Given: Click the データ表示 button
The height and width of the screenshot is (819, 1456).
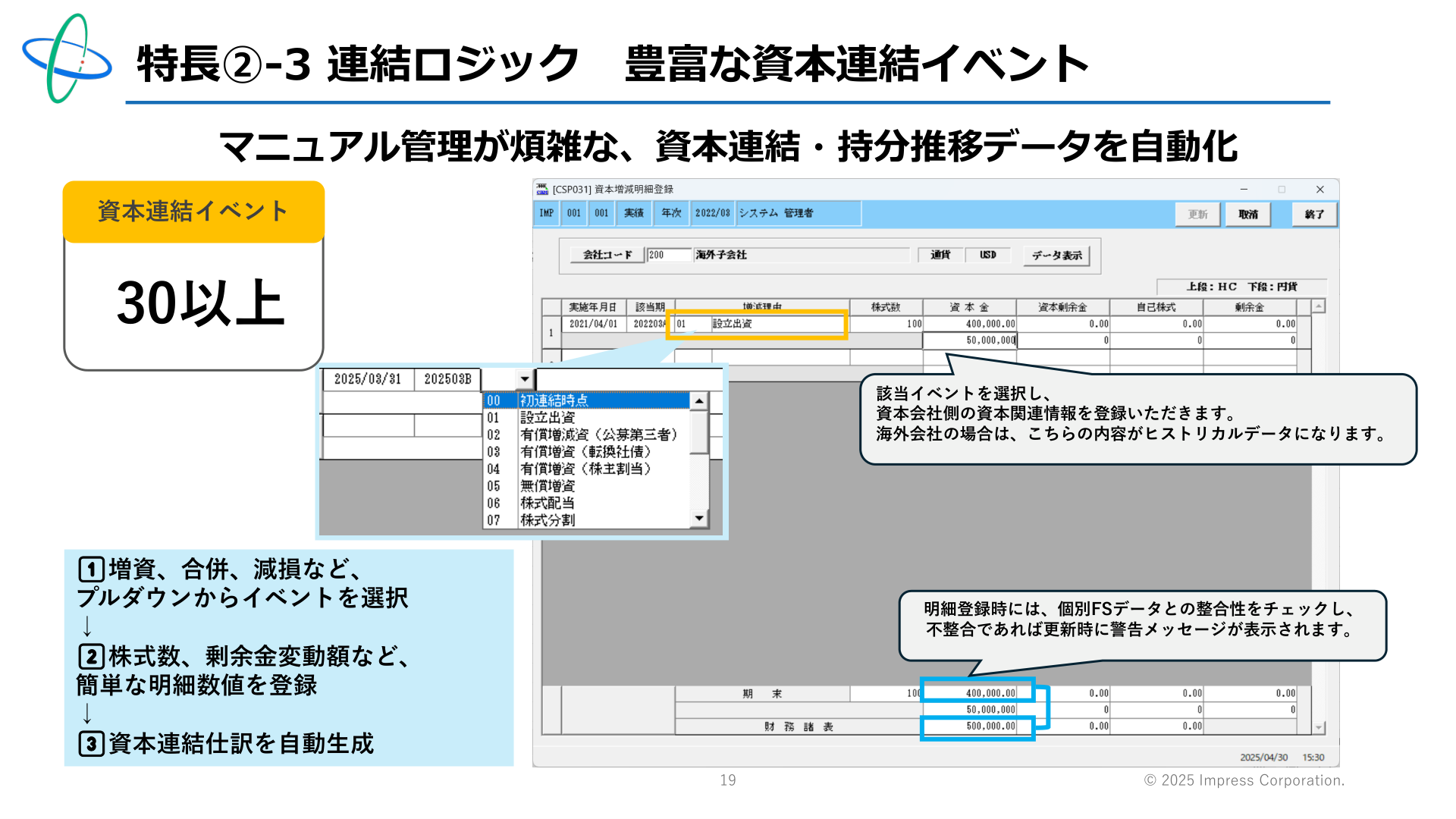Looking at the screenshot, I should (1056, 256).
